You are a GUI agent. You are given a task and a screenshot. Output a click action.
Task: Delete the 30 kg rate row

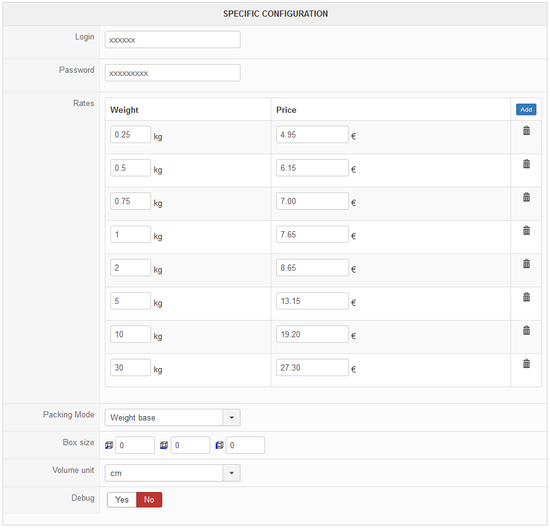point(526,364)
